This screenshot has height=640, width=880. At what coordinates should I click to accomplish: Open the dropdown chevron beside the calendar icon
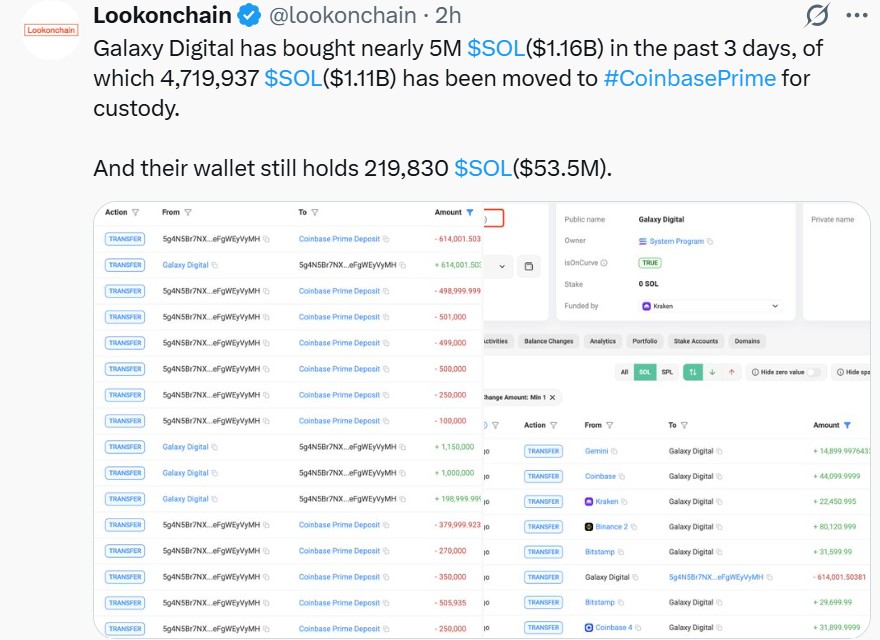click(502, 267)
